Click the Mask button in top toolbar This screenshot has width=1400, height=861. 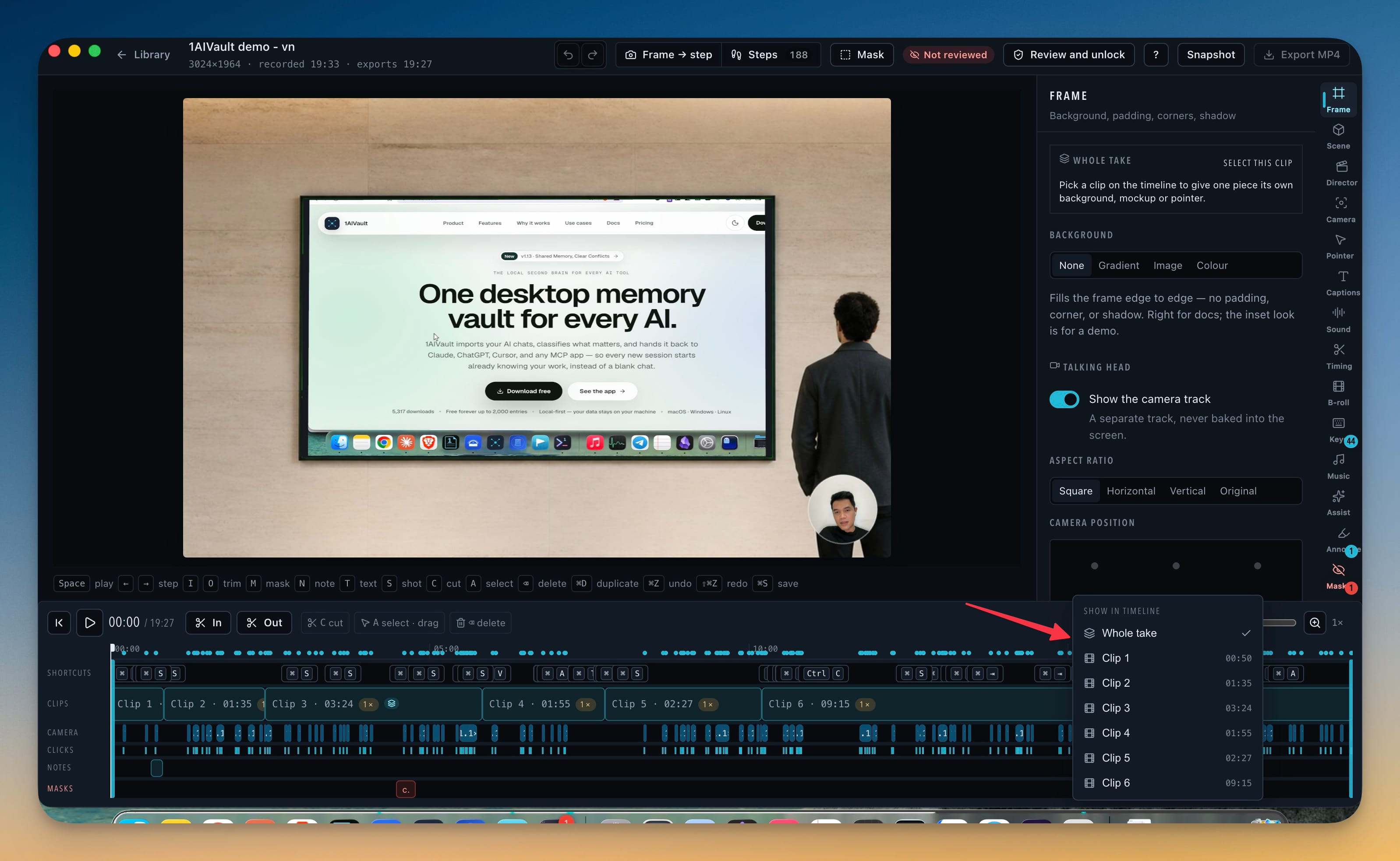[x=862, y=55]
